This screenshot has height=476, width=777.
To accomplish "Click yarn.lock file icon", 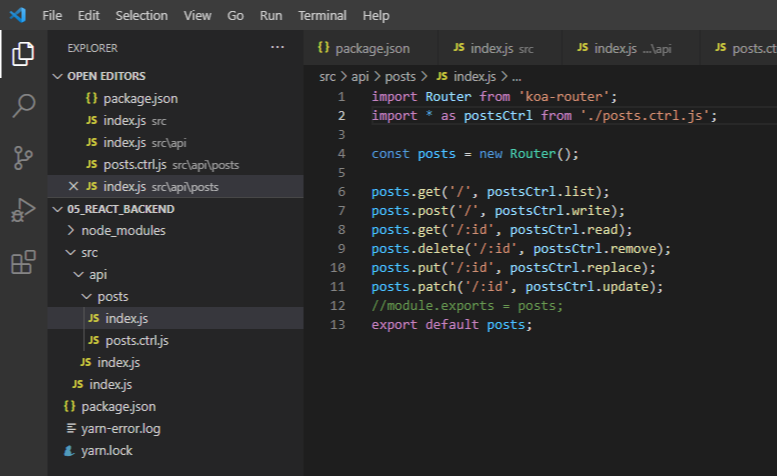I will (x=70, y=450).
